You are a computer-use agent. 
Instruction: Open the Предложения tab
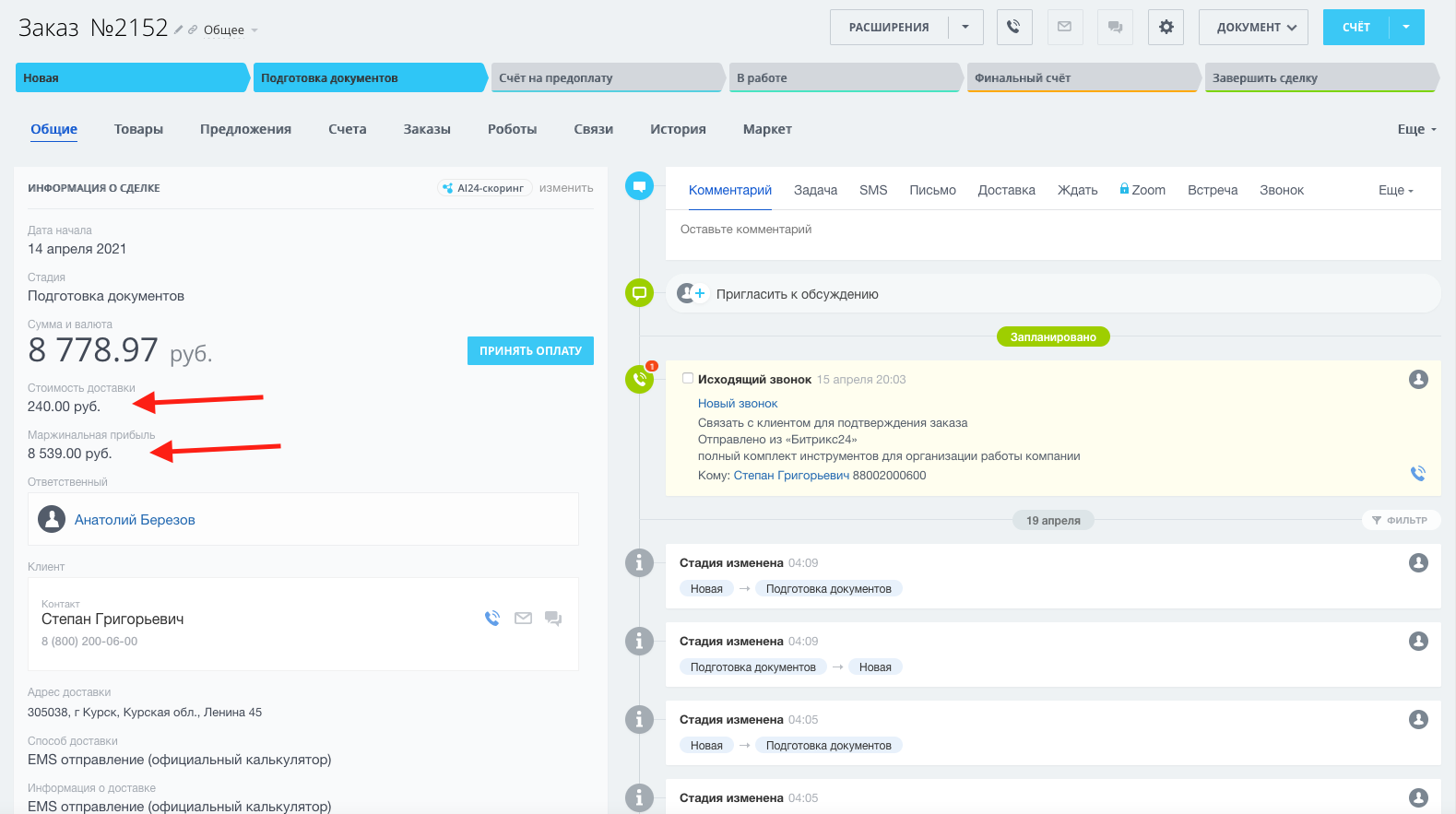[245, 129]
